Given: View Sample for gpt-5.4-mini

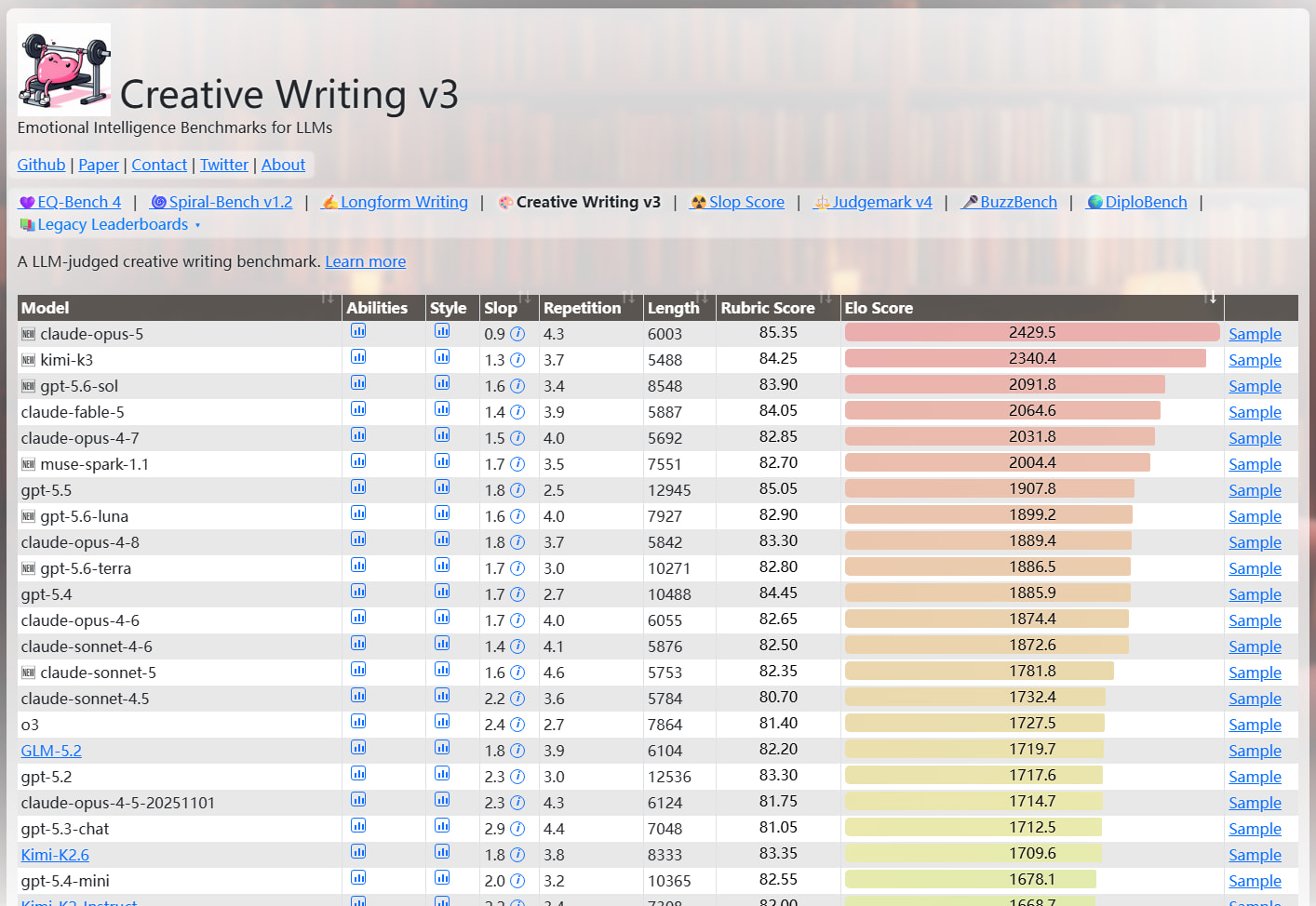Looking at the screenshot, I should tap(1255, 881).
